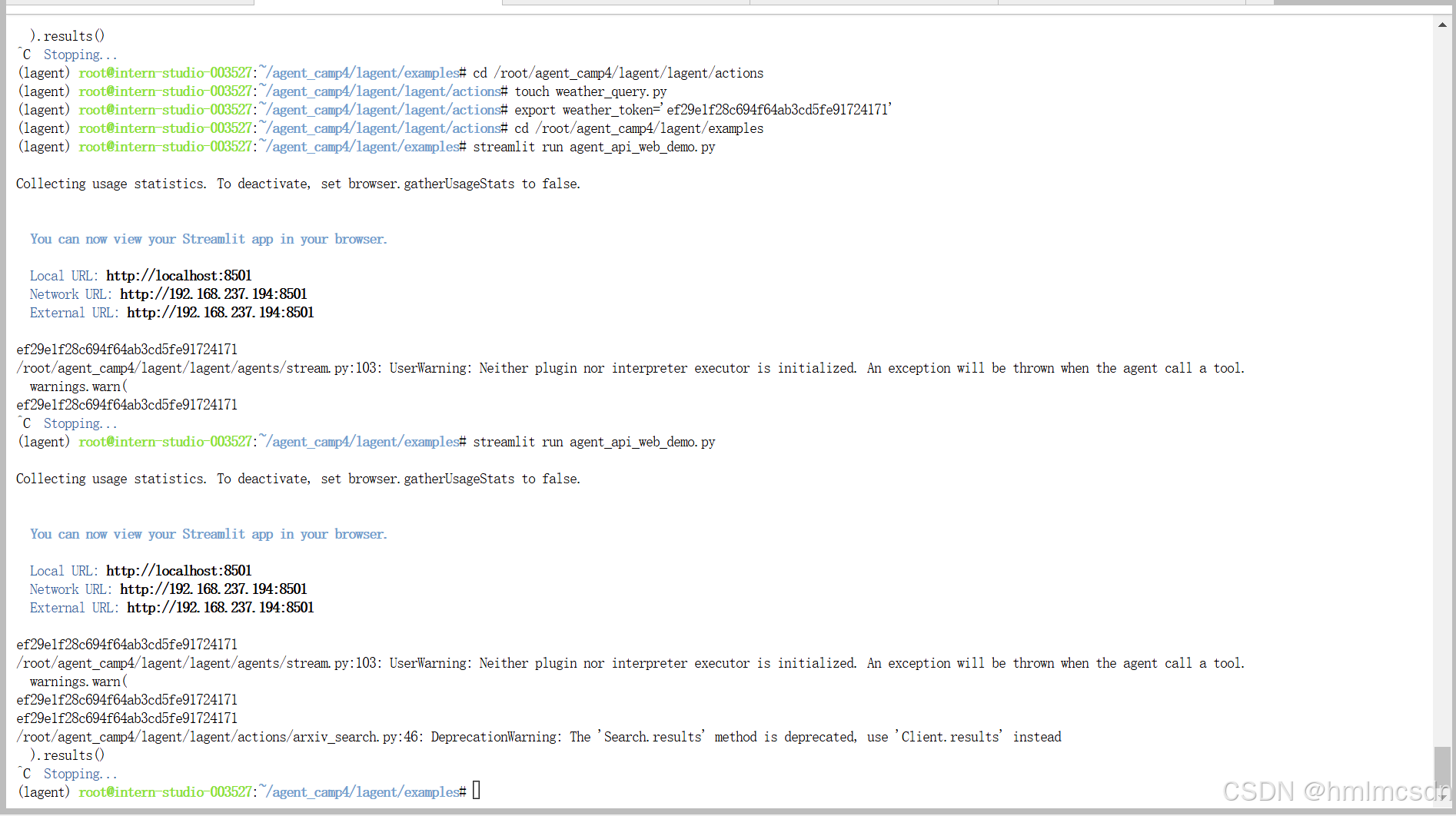The image size is (1456, 816).
Task: Open External URL from the first Streamlit run
Action: pos(221,313)
